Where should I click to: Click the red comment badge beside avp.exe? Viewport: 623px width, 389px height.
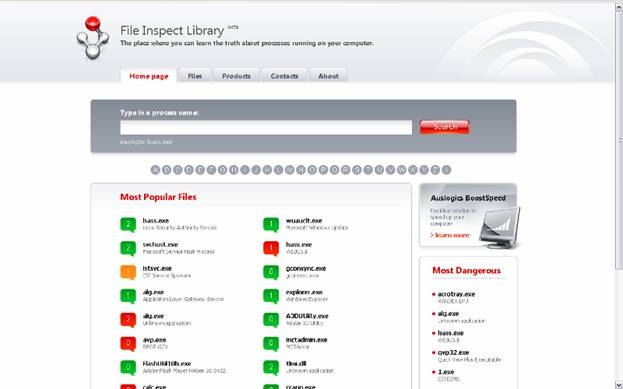click(x=128, y=344)
